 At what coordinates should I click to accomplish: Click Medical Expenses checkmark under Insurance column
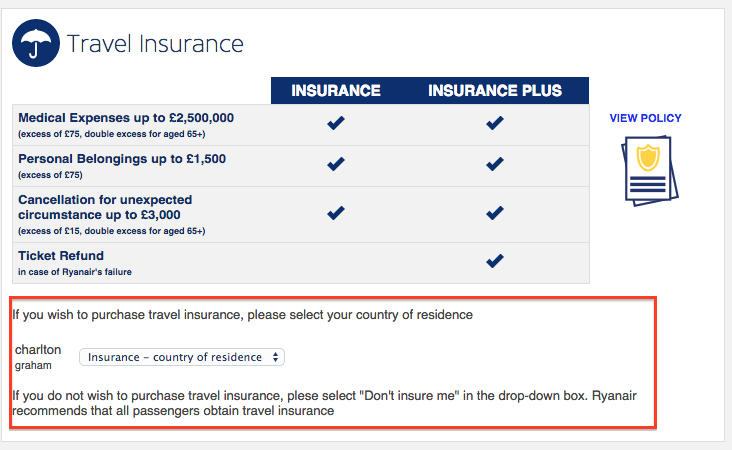tap(336, 123)
